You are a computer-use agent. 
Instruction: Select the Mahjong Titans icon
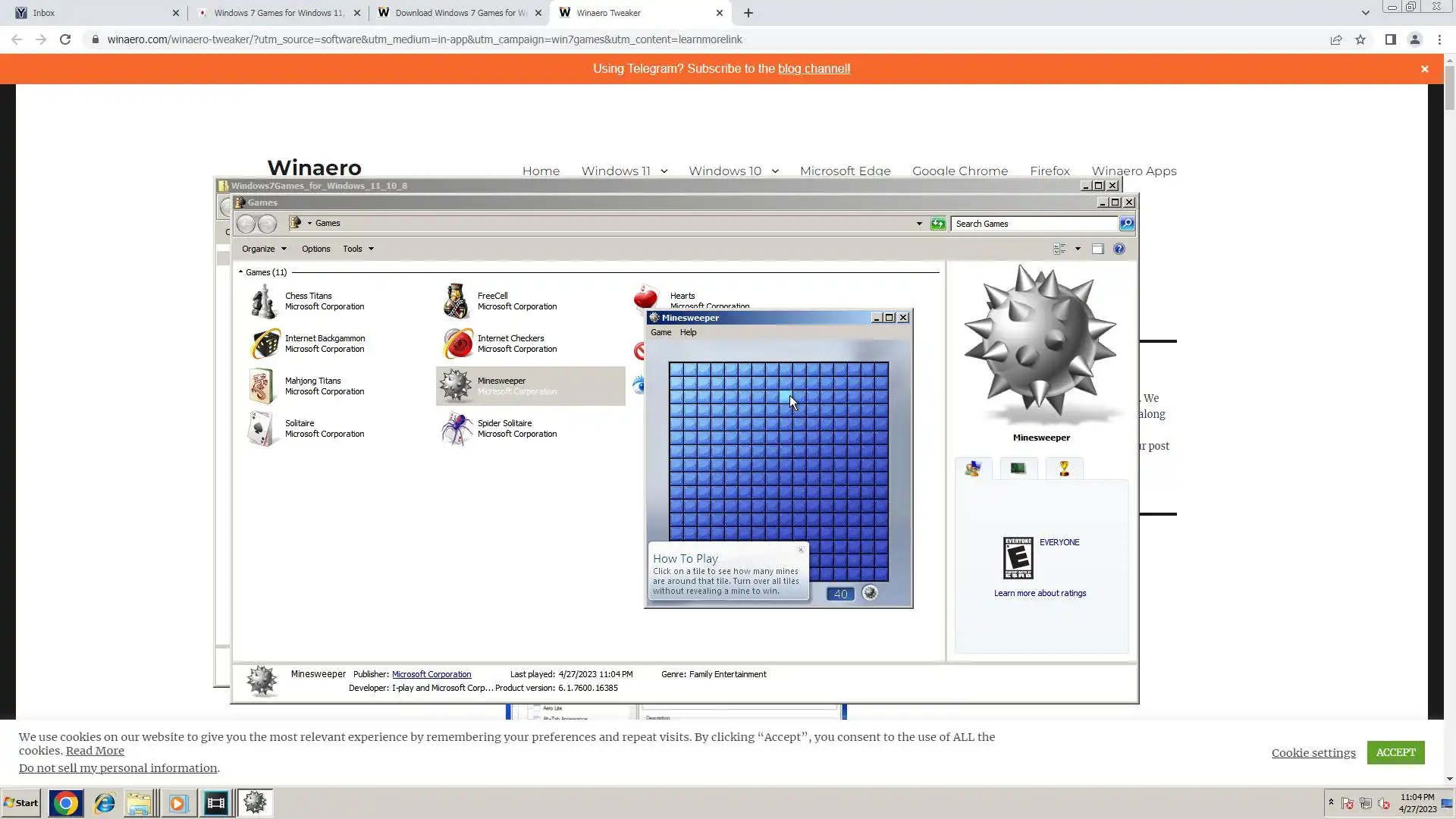[262, 386]
